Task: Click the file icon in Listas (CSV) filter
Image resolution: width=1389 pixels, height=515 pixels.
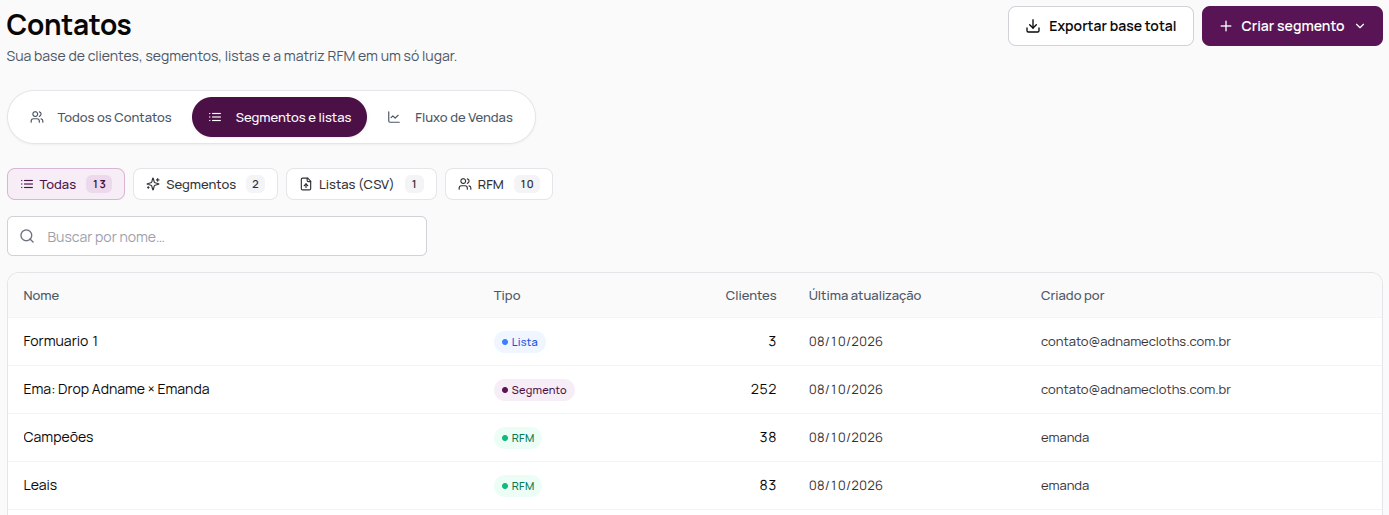Action: point(306,184)
